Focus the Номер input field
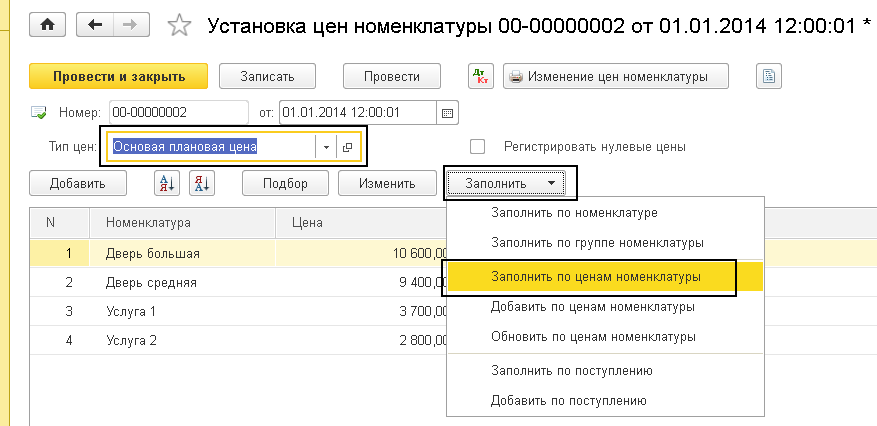Viewport: 877px width, 426px height. click(x=179, y=112)
